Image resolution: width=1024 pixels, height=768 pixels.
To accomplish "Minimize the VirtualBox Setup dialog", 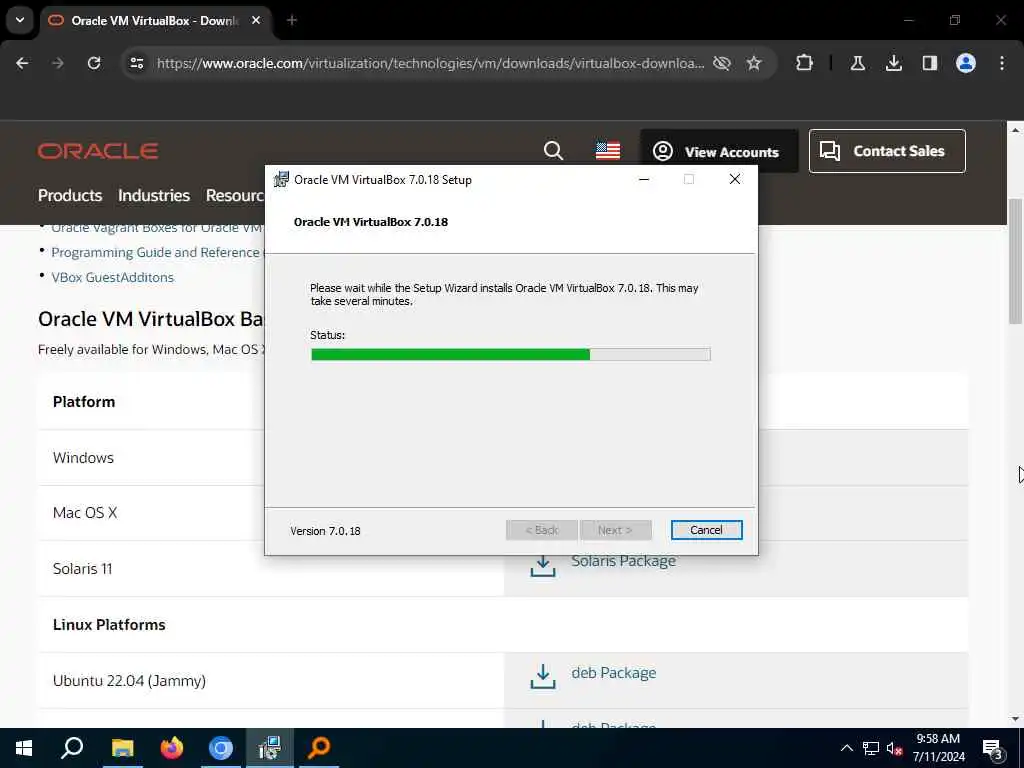I will click(644, 179).
